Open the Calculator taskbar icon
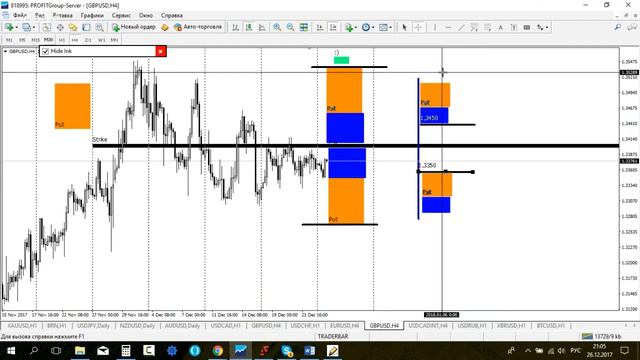The height and width of the screenshot is (360, 640). 126,350
